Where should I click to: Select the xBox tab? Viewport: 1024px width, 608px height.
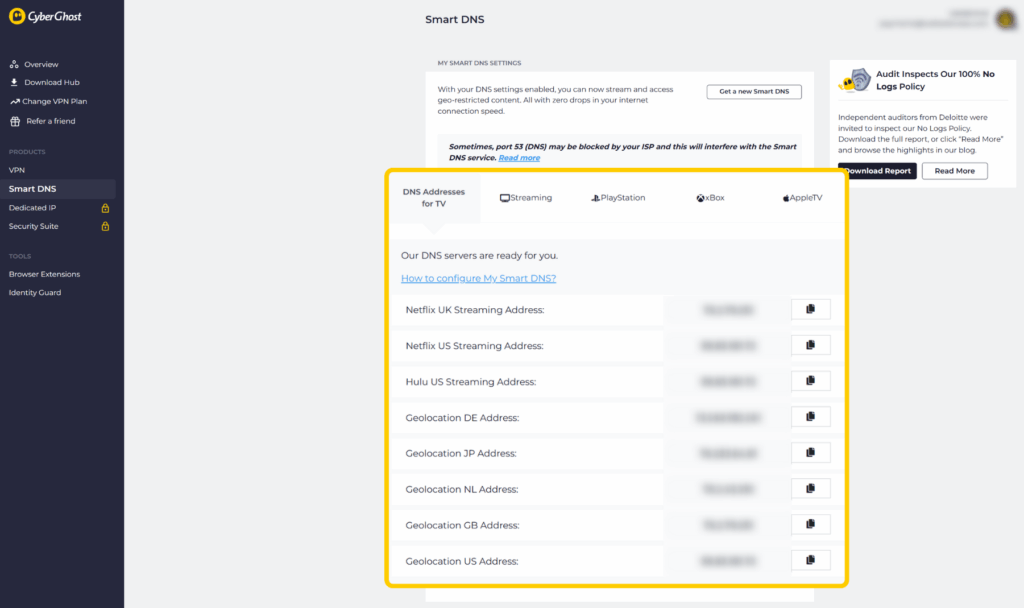tap(710, 198)
